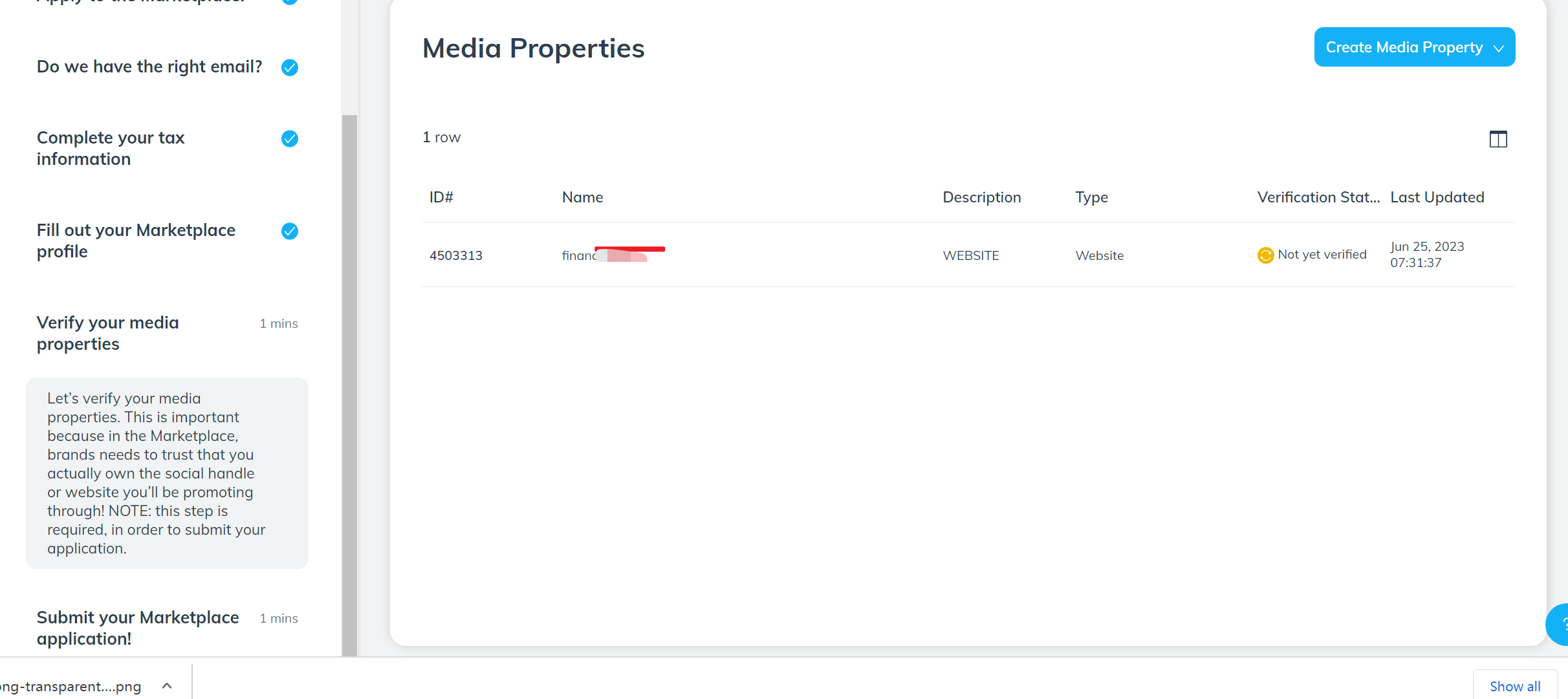This screenshot has width=1568, height=699.
Task: Click the Type column header
Action: click(1091, 197)
